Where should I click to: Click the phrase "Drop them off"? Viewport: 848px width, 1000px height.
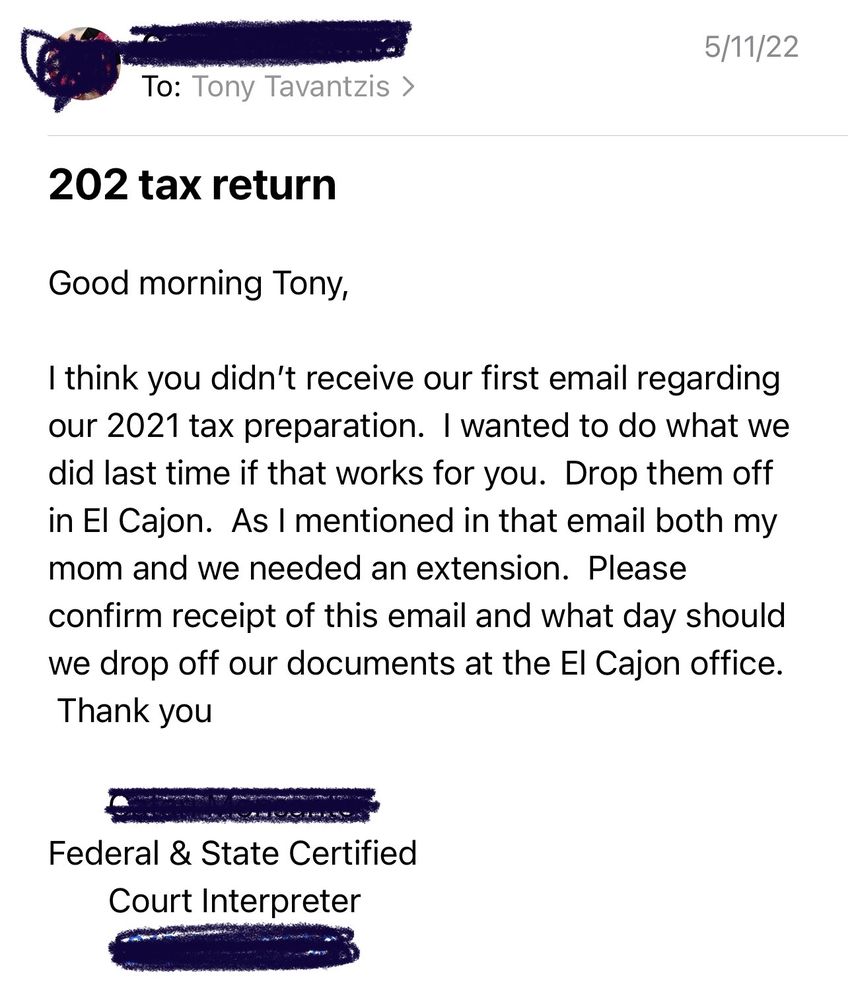pos(669,474)
